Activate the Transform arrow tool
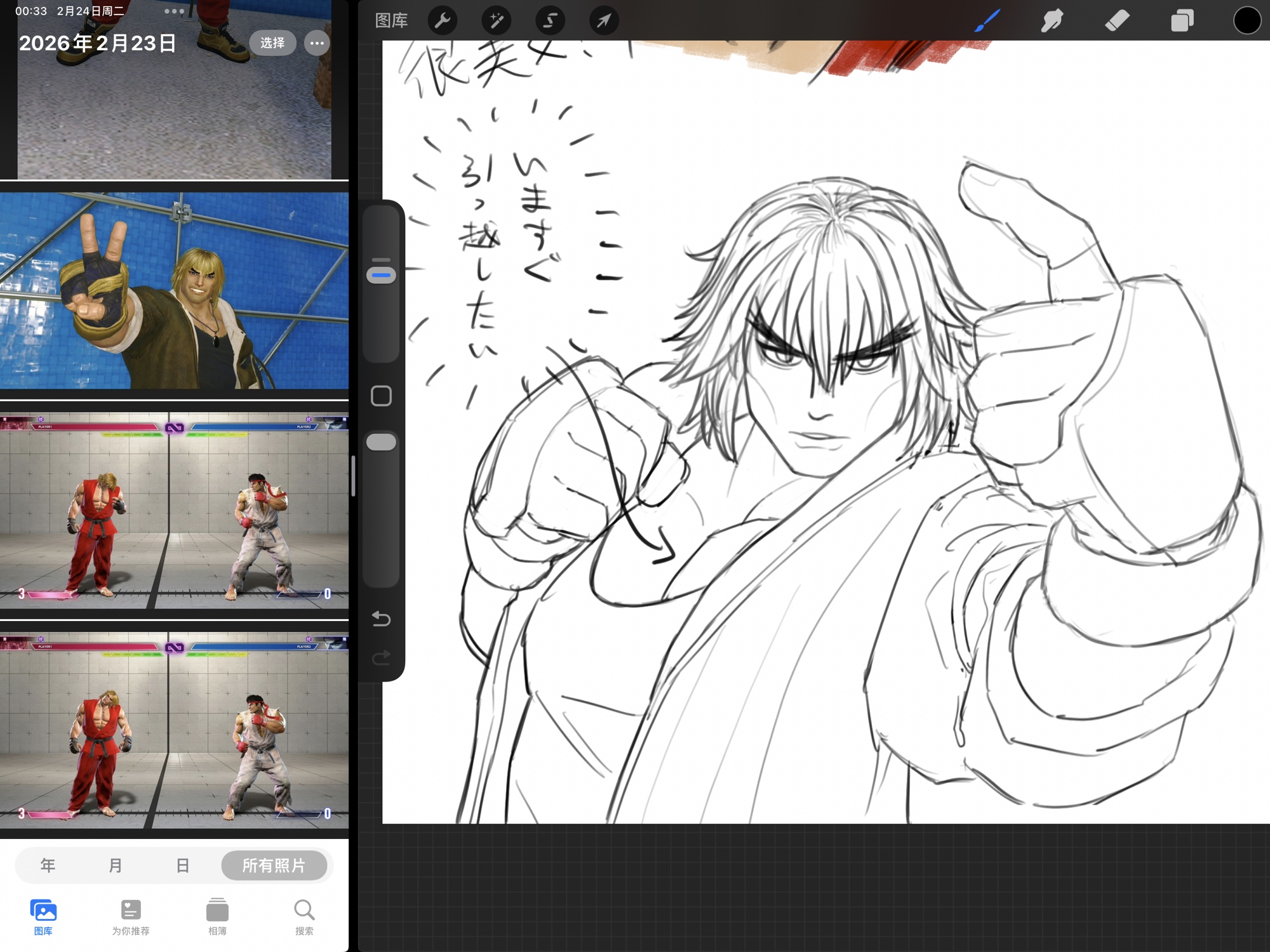1270x952 pixels. (603, 21)
